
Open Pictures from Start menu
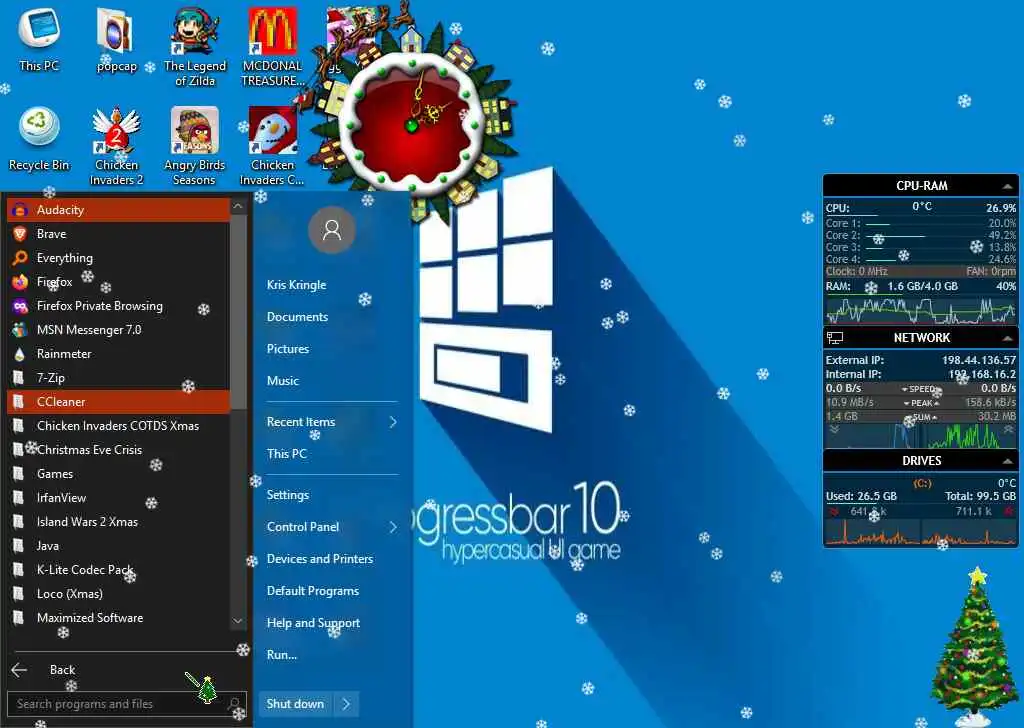point(288,349)
